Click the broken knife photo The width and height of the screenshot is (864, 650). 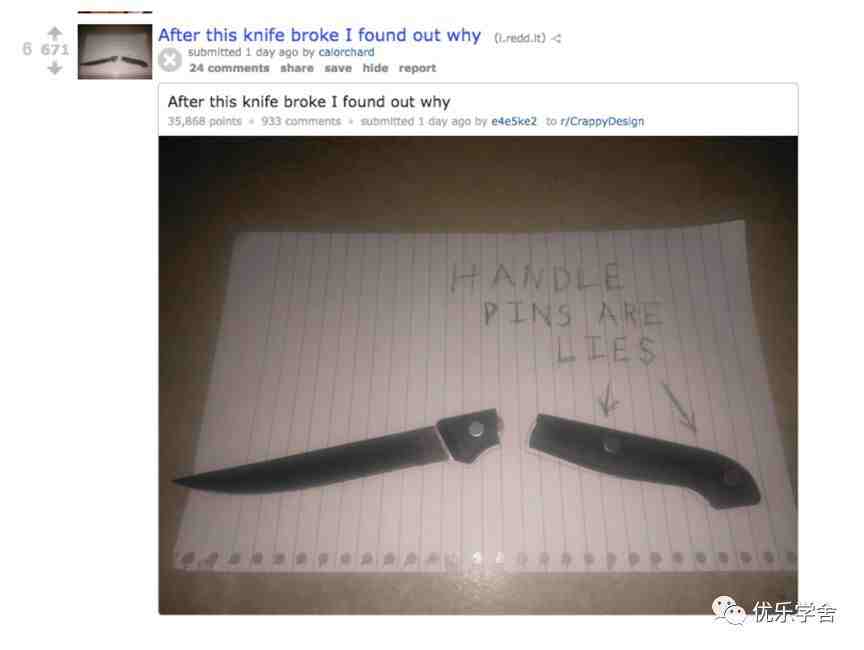[478, 375]
